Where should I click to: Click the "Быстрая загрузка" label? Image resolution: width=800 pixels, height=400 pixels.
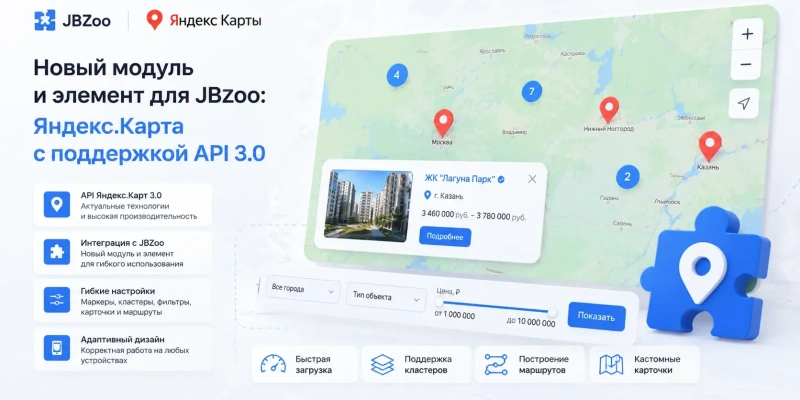(313, 364)
